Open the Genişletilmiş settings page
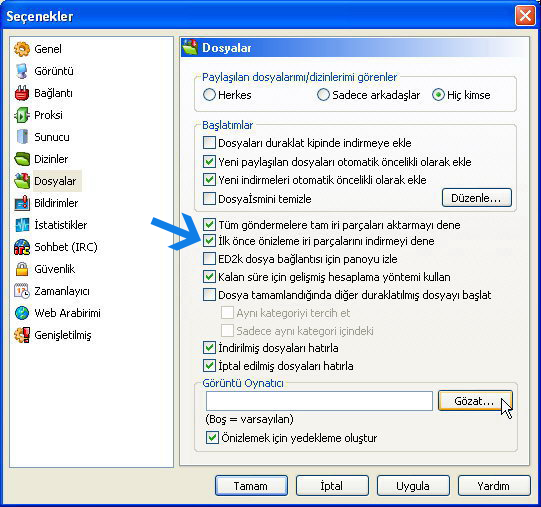Viewport: 541px width, 507px height. tap(63, 335)
